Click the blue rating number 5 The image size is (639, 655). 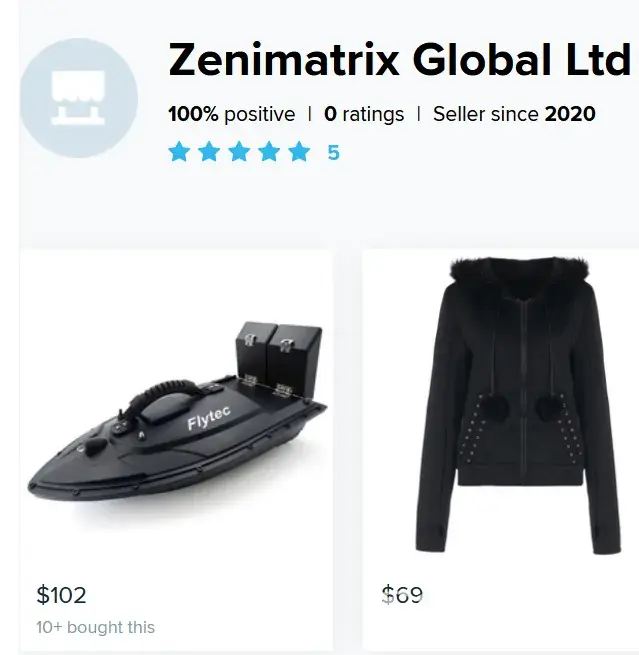334,153
